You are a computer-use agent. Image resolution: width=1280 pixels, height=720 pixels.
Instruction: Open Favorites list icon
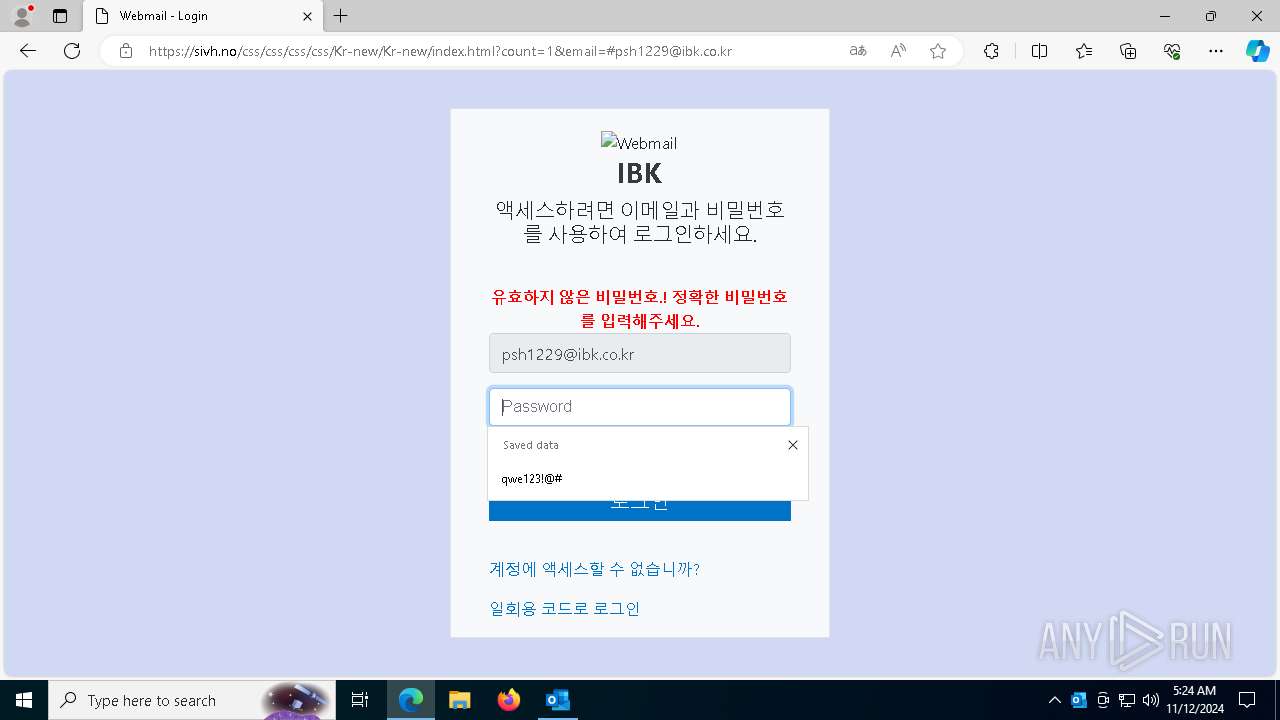pos(1084,51)
